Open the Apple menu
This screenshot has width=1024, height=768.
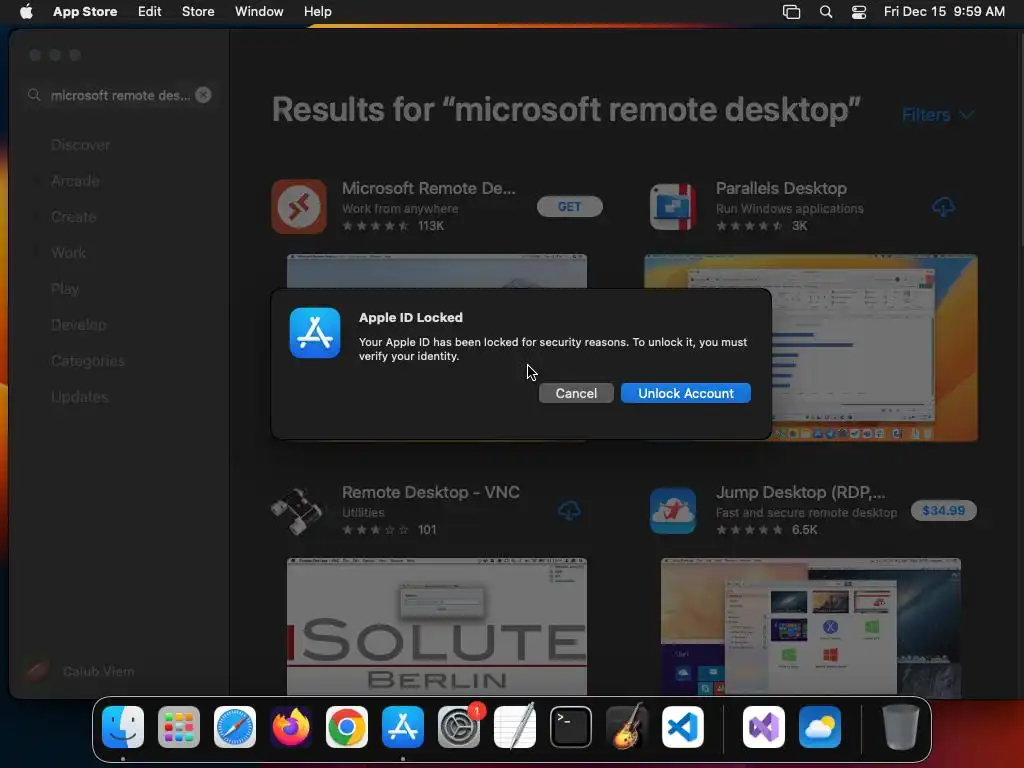26,11
